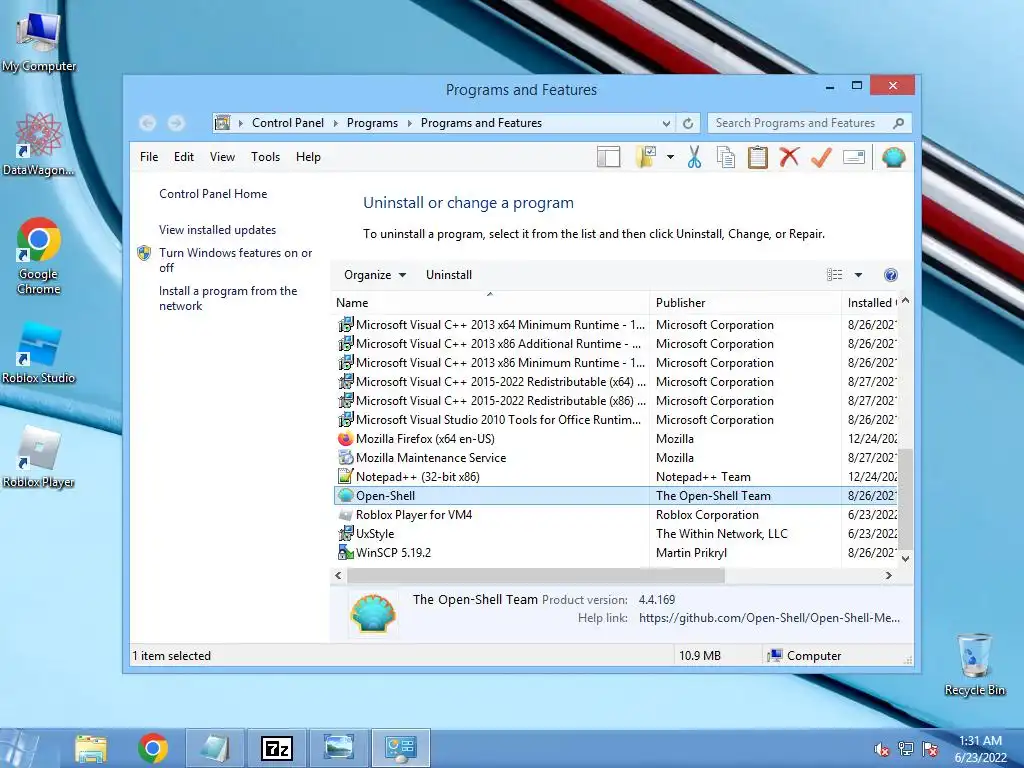Click the Cut scissors toolbar icon
This screenshot has height=768, width=1024.
[694, 157]
